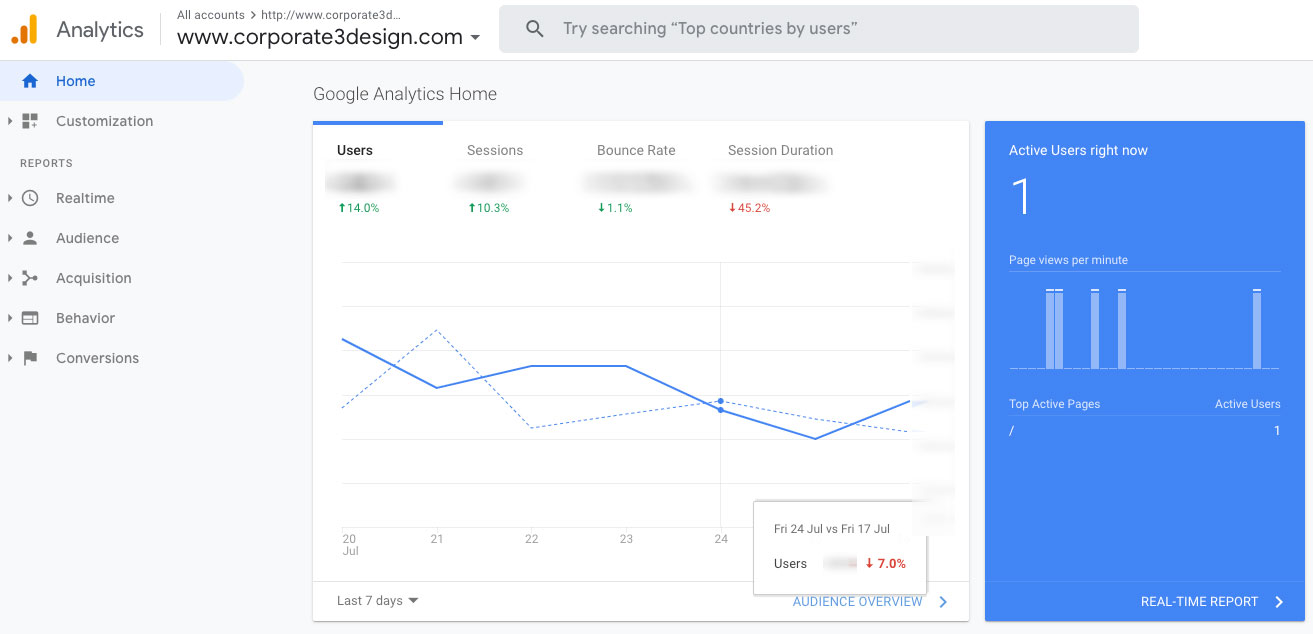Open the Realtime clock icon
This screenshot has width=1313, height=634.
(x=31, y=198)
